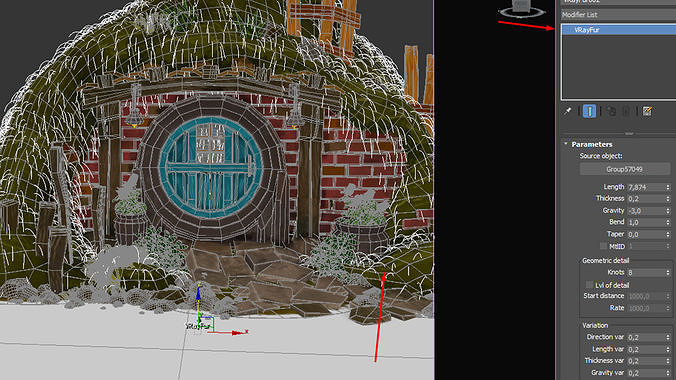This screenshot has width=676, height=380.
Task: Click the Thickness var spinner arrows
Action: coord(668,361)
